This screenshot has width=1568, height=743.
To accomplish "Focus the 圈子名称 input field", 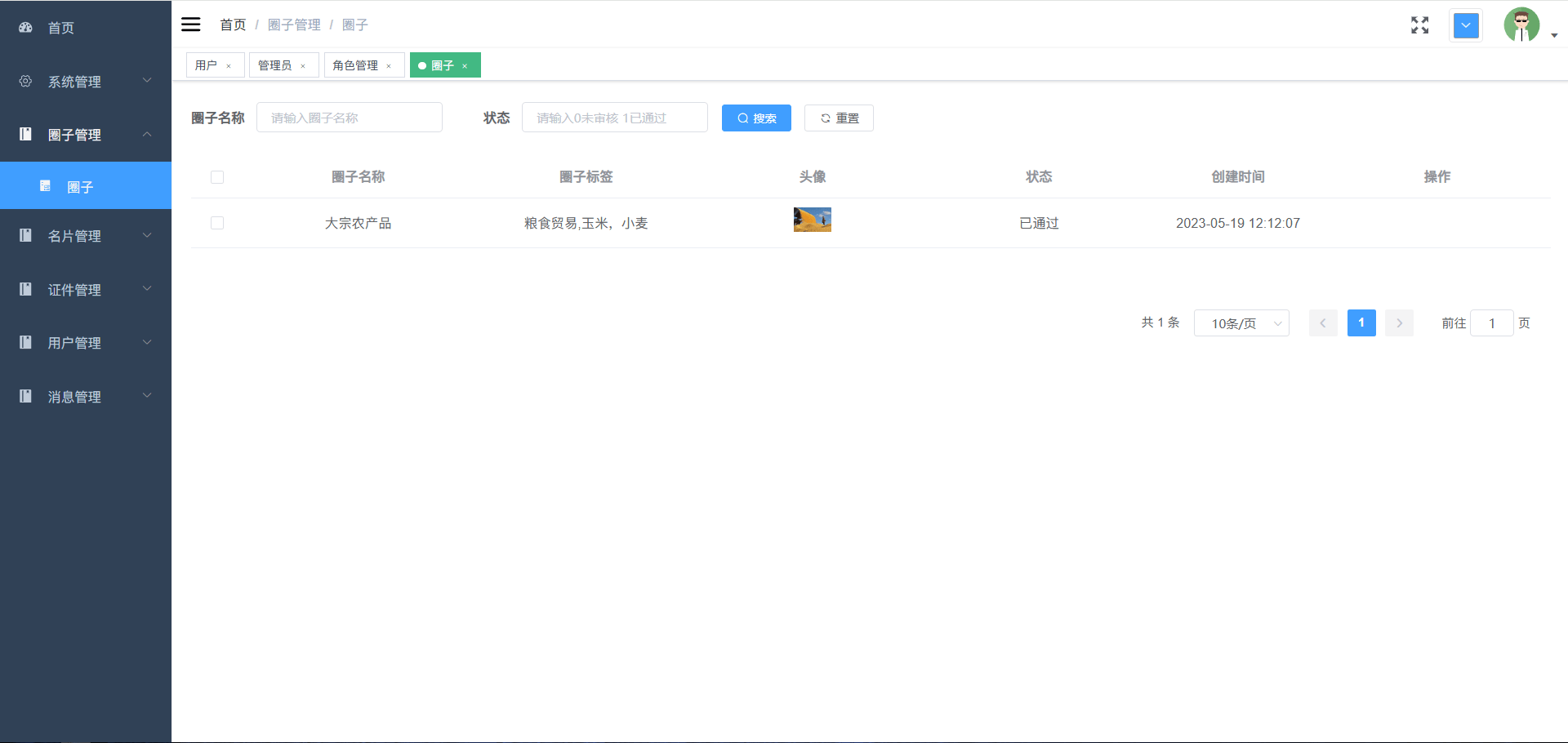I will (x=350, y=118).
